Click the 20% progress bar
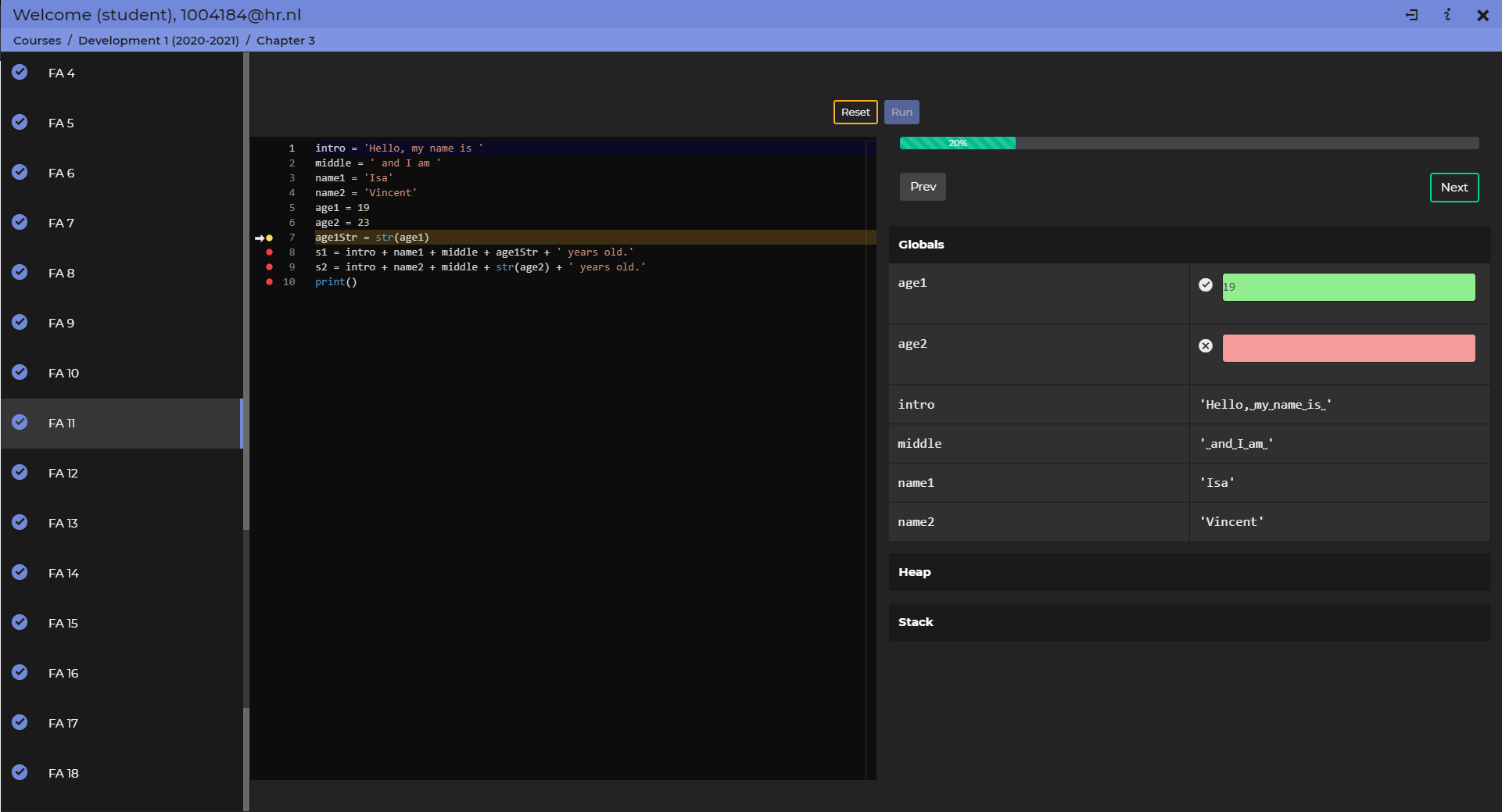This screenshot has height=812, width=1502. [1189, 143]
